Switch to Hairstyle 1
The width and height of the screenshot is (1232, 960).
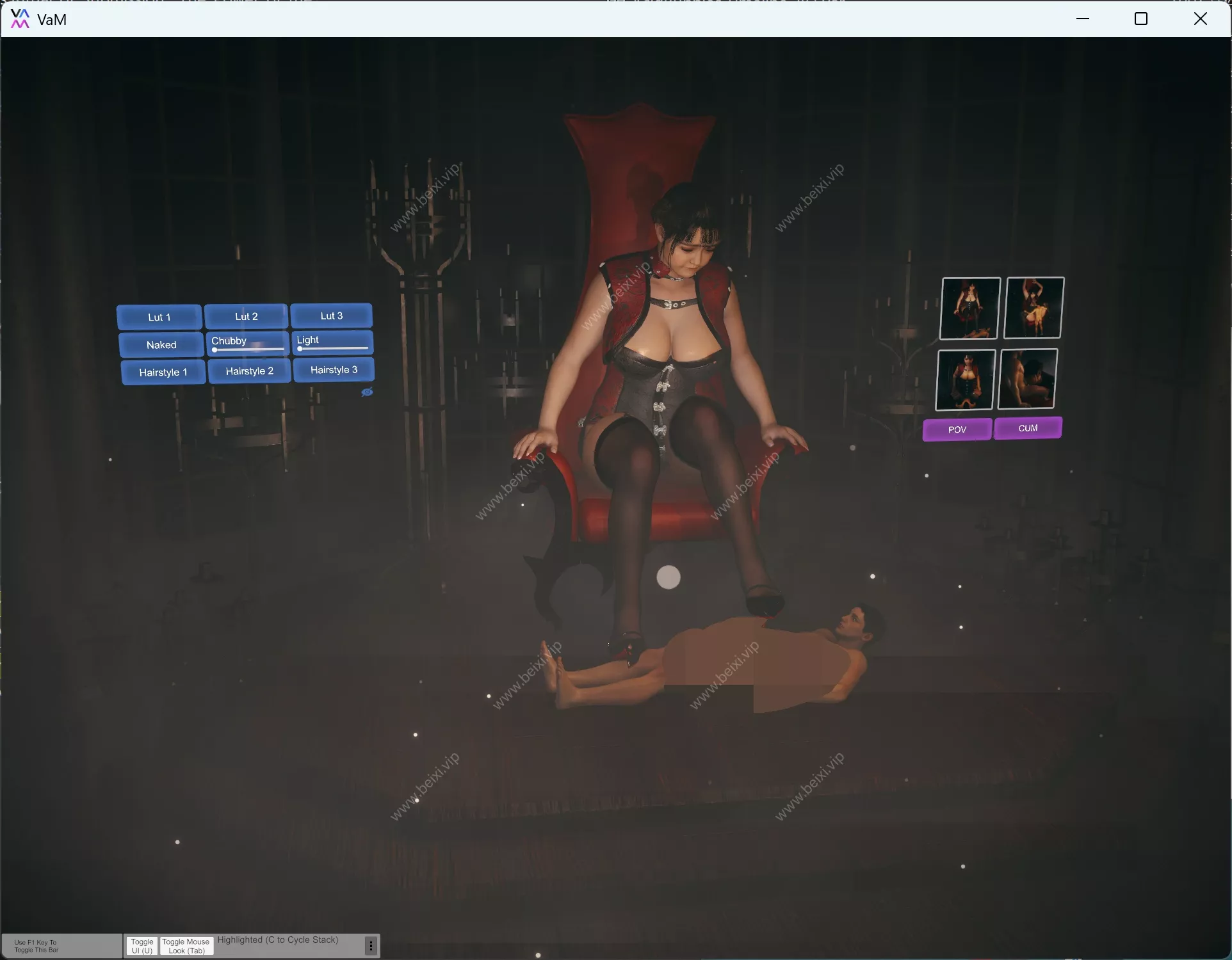163,372
